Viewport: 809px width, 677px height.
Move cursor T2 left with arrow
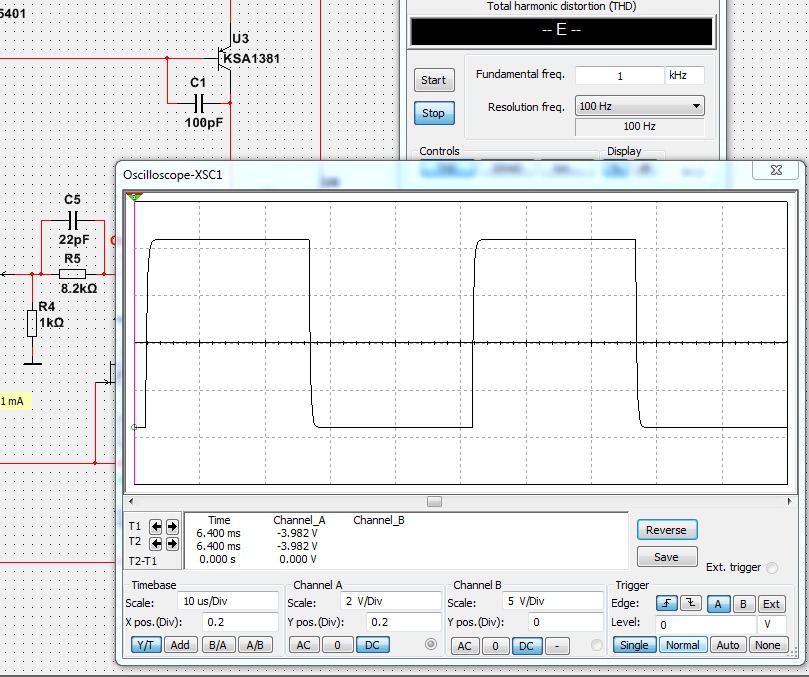pyautogui.click(x=156, y=543)
